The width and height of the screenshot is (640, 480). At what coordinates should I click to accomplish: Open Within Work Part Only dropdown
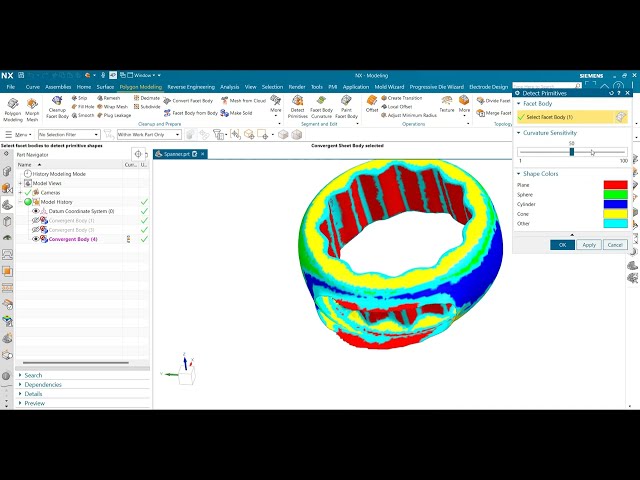click(149, 134)
